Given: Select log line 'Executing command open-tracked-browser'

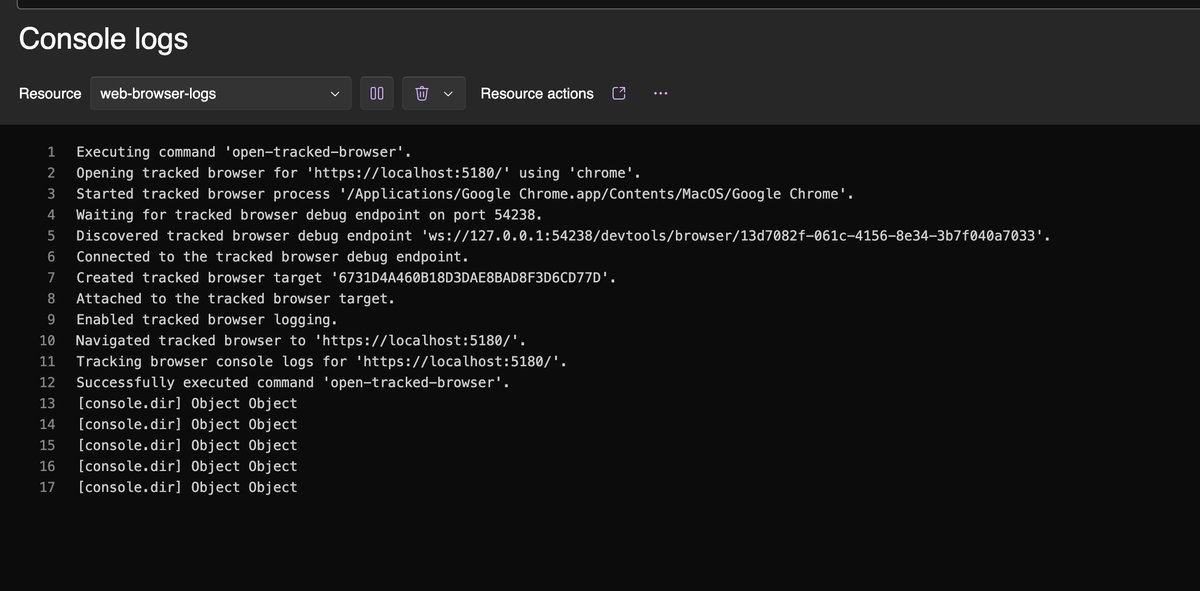Looking at the screenshot, I should click(245, 152).
